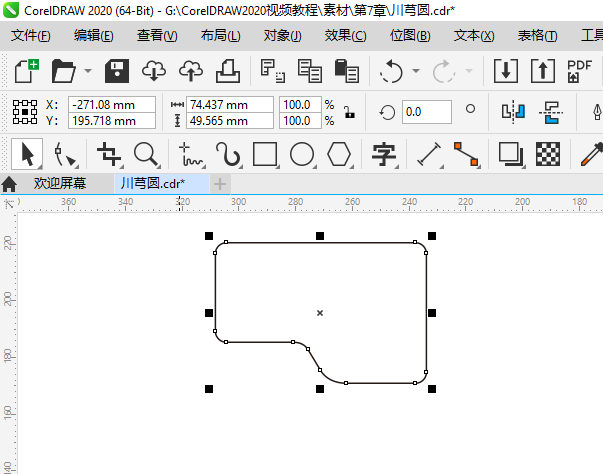603x474 pixels.
Task: Click the Y position field 195.718 mm
Action: 112,121
